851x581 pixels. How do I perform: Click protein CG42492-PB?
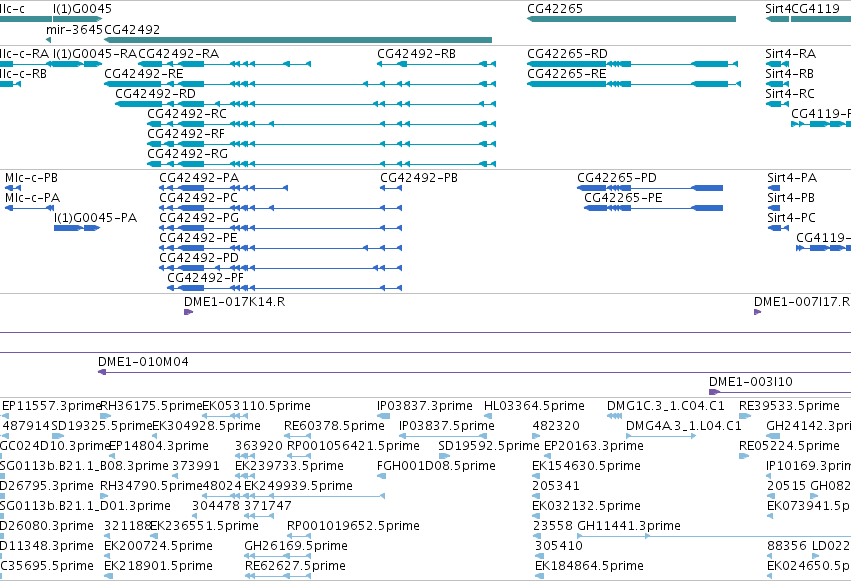[x=391, y=188]
